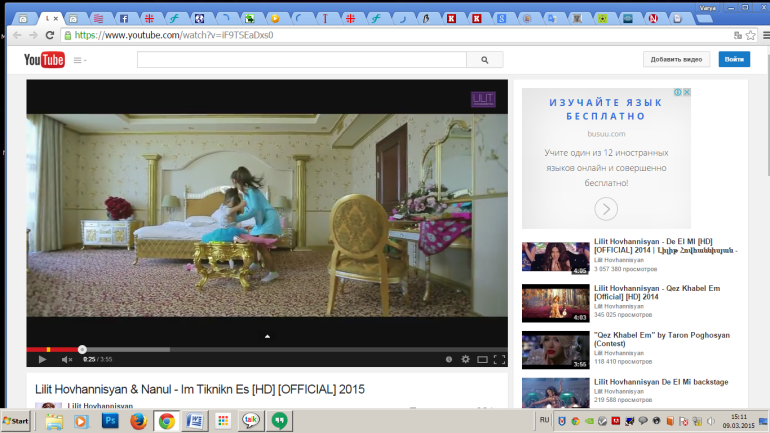
Task: Click the ad info 'i' icon
Action: click(678, 92)
